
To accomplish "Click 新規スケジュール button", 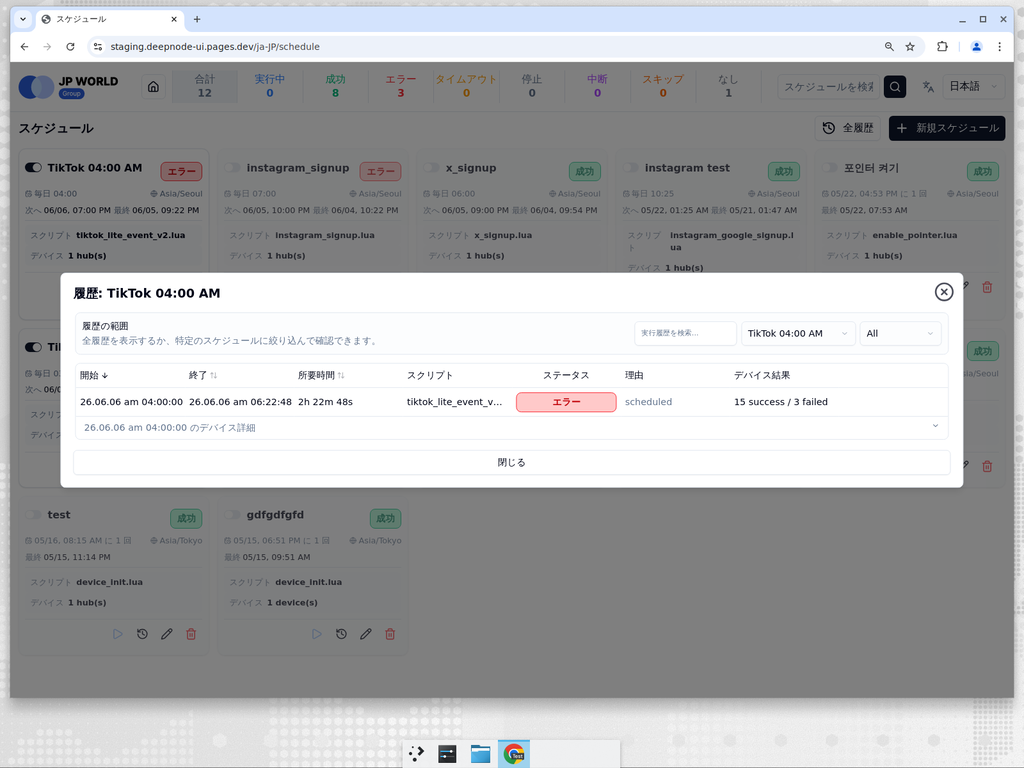I will [x=947, y=128].
